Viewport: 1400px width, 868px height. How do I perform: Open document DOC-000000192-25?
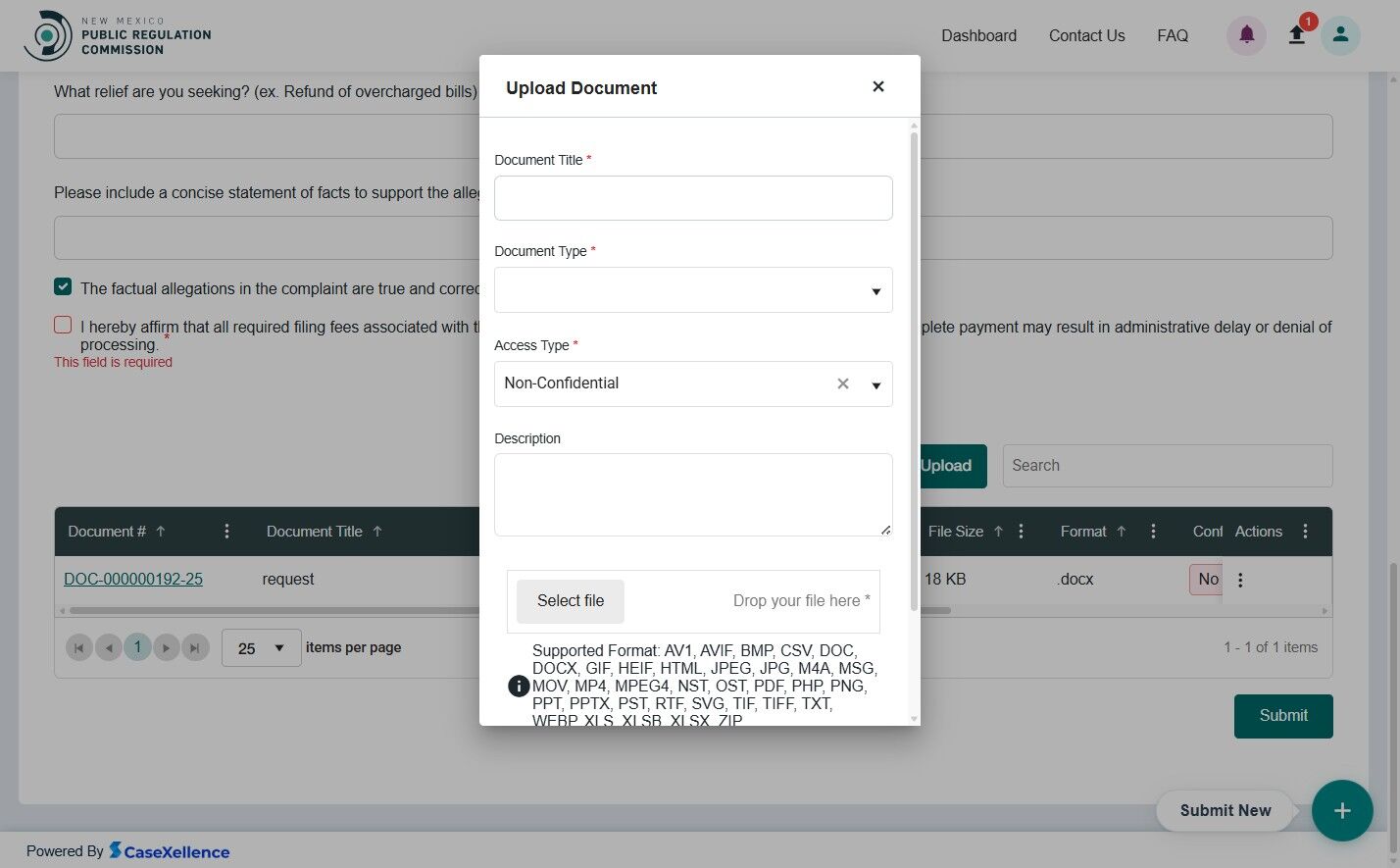click(x=133, y=579)
